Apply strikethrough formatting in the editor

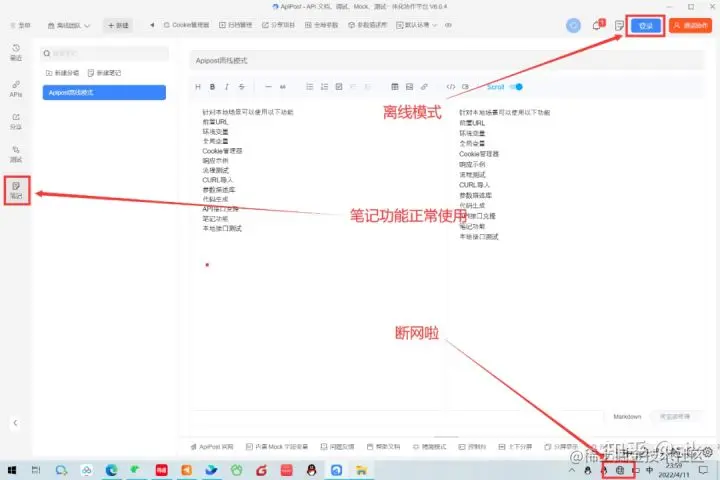click(x=242, y=87)
